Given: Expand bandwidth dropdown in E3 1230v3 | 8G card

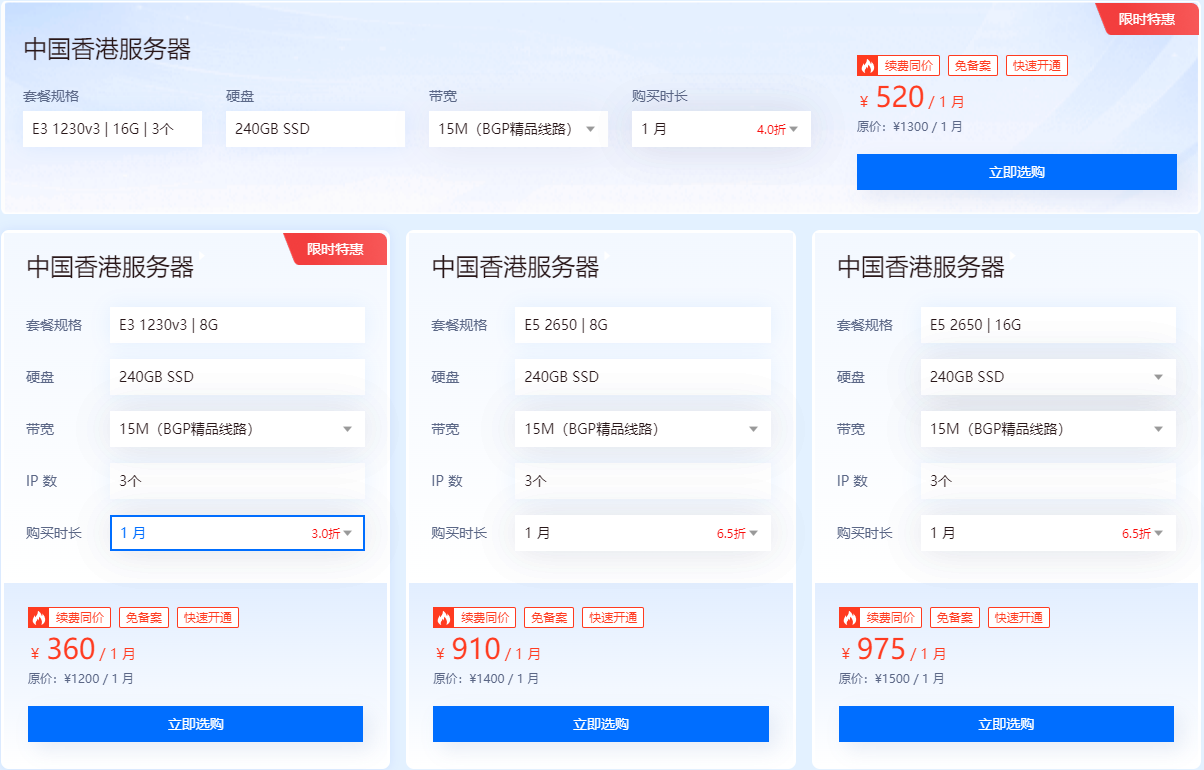Looking at the screenshot, I should tap(237, 429).
